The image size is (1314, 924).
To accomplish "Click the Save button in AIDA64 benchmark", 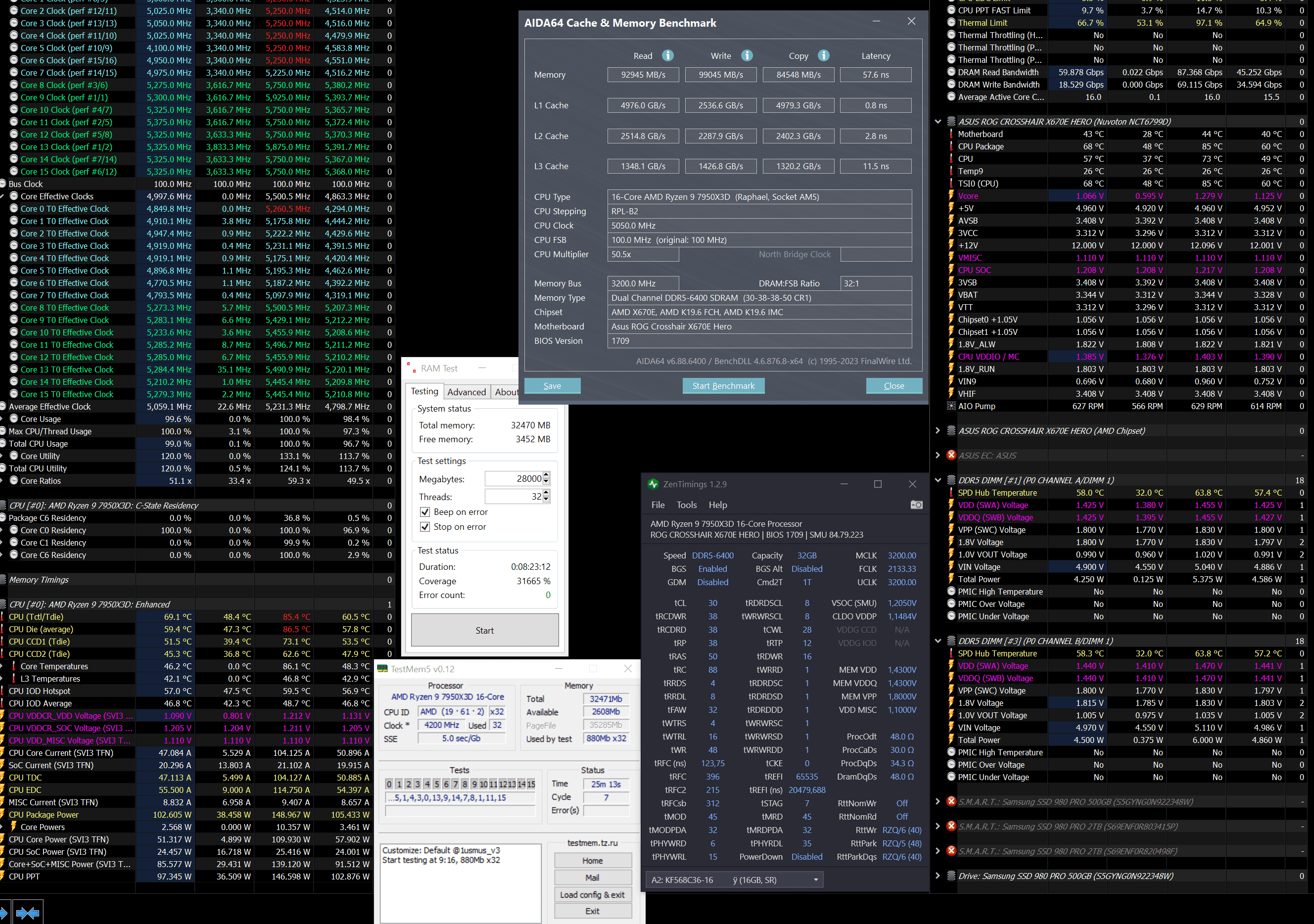I will point(553,386).
